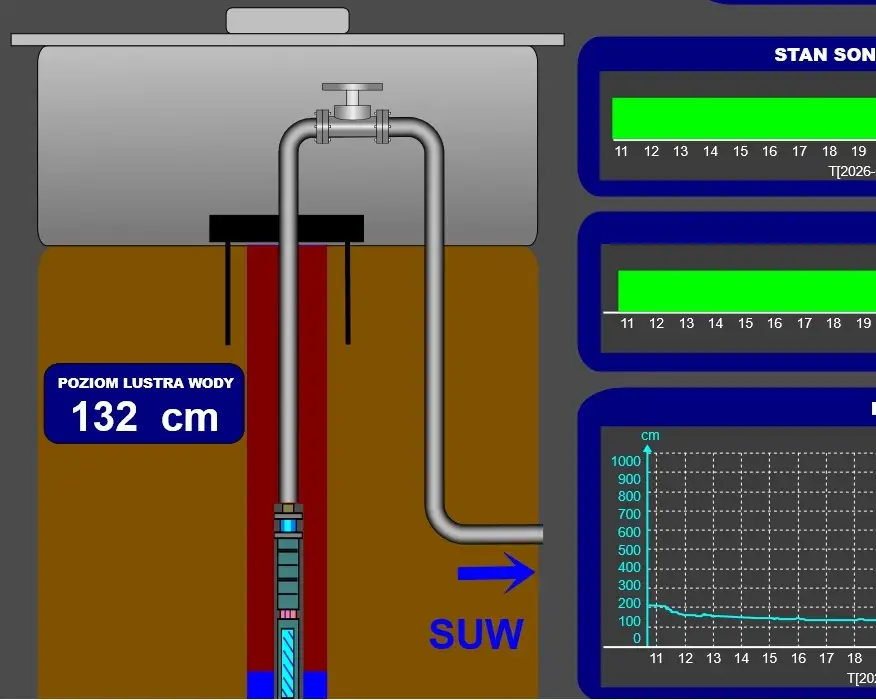Click hour 13 under the second status chart
876x700 pixels.
[686, 323]
